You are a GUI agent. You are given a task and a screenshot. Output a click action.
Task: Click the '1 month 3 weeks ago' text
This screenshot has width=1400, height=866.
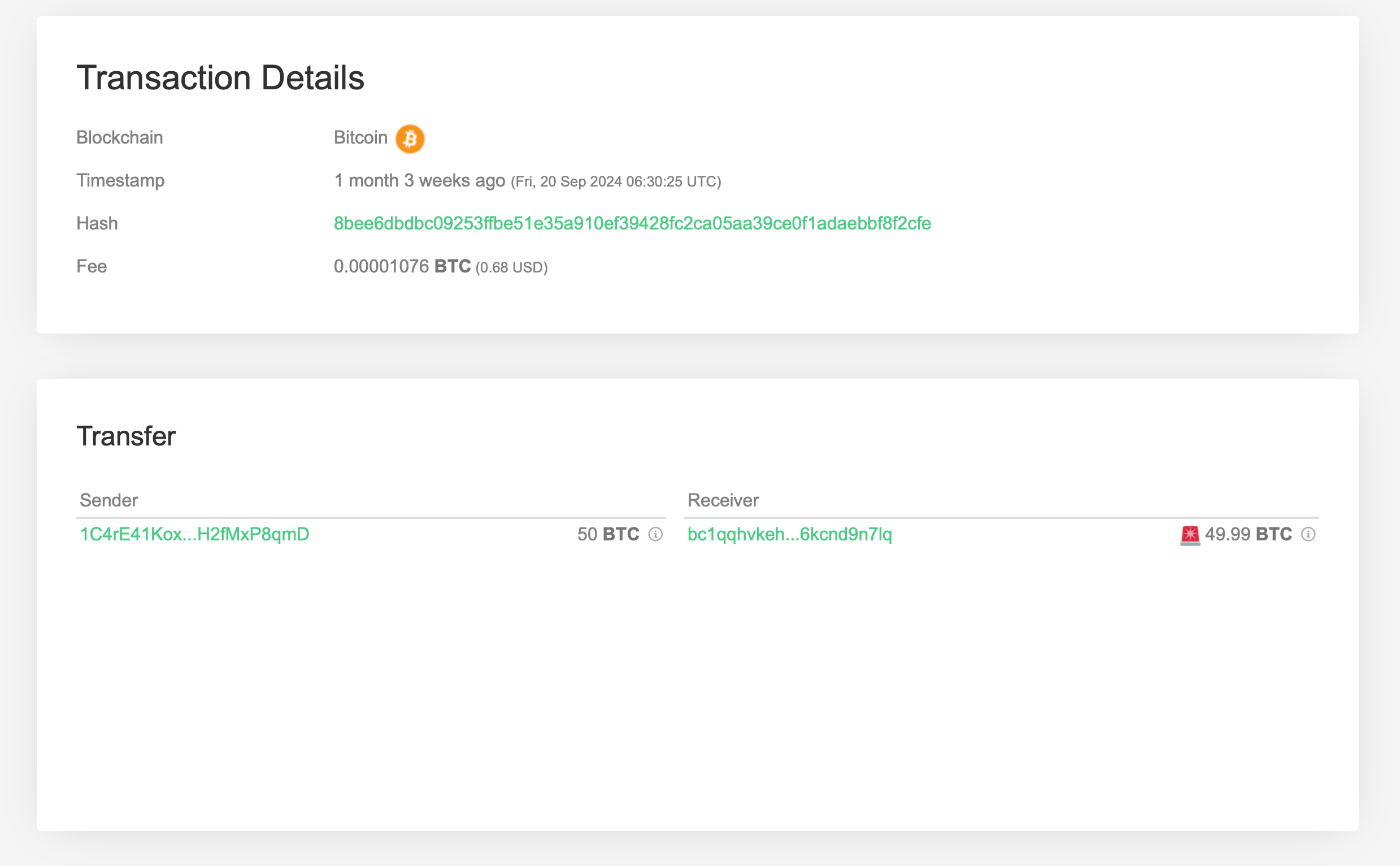[x=420, y=181]
